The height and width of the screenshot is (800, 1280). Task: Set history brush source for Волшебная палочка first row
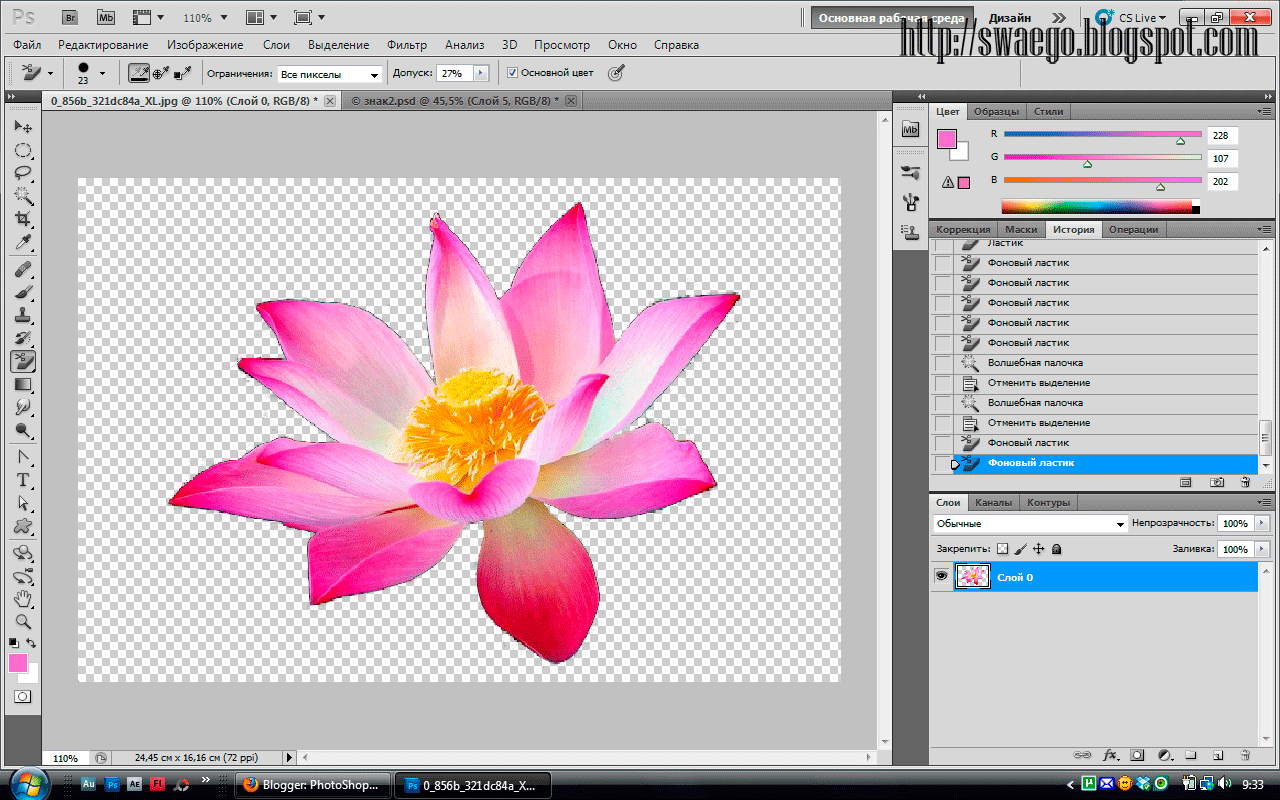point(943,363)
